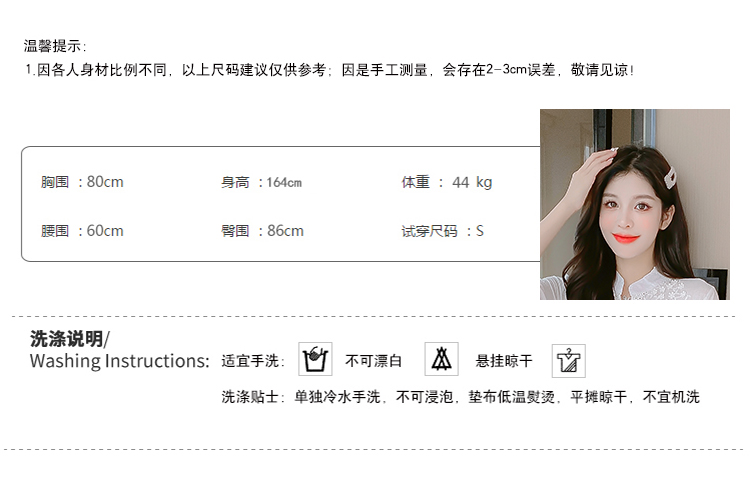Click the 试穿尺码 S text
This screenshot has height=479, width=750.
[442, 232]
